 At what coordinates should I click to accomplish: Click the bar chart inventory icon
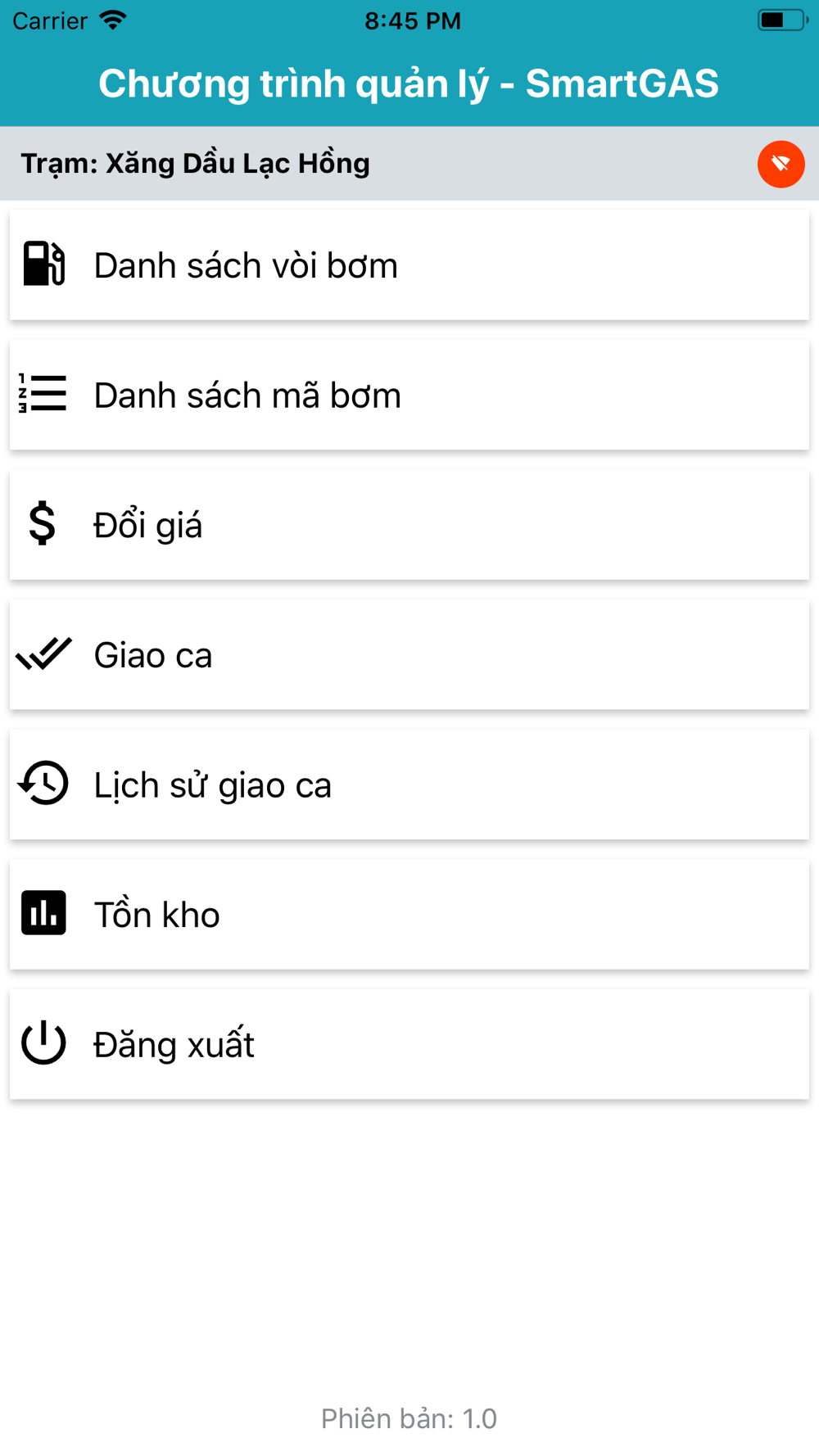[43, 913]
